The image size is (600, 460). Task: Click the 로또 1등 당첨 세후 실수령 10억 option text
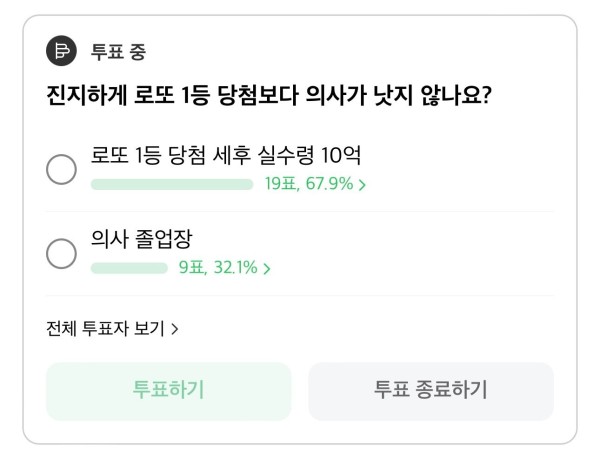tap(226, 155)
